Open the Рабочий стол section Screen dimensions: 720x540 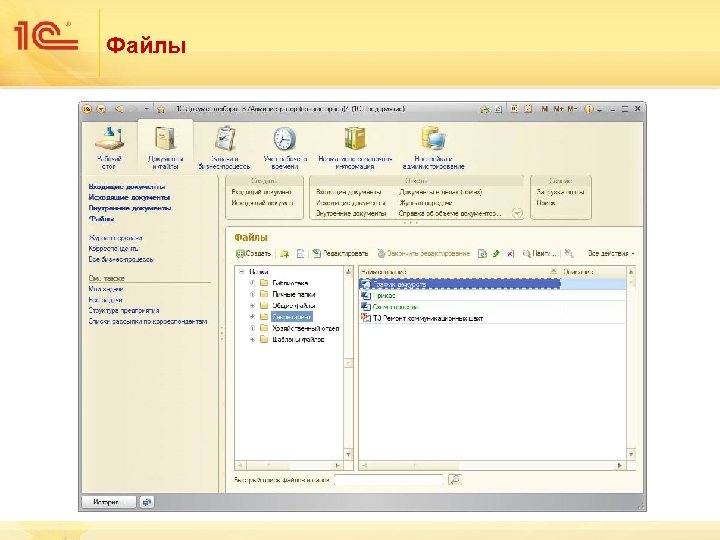tap(109, 147)
